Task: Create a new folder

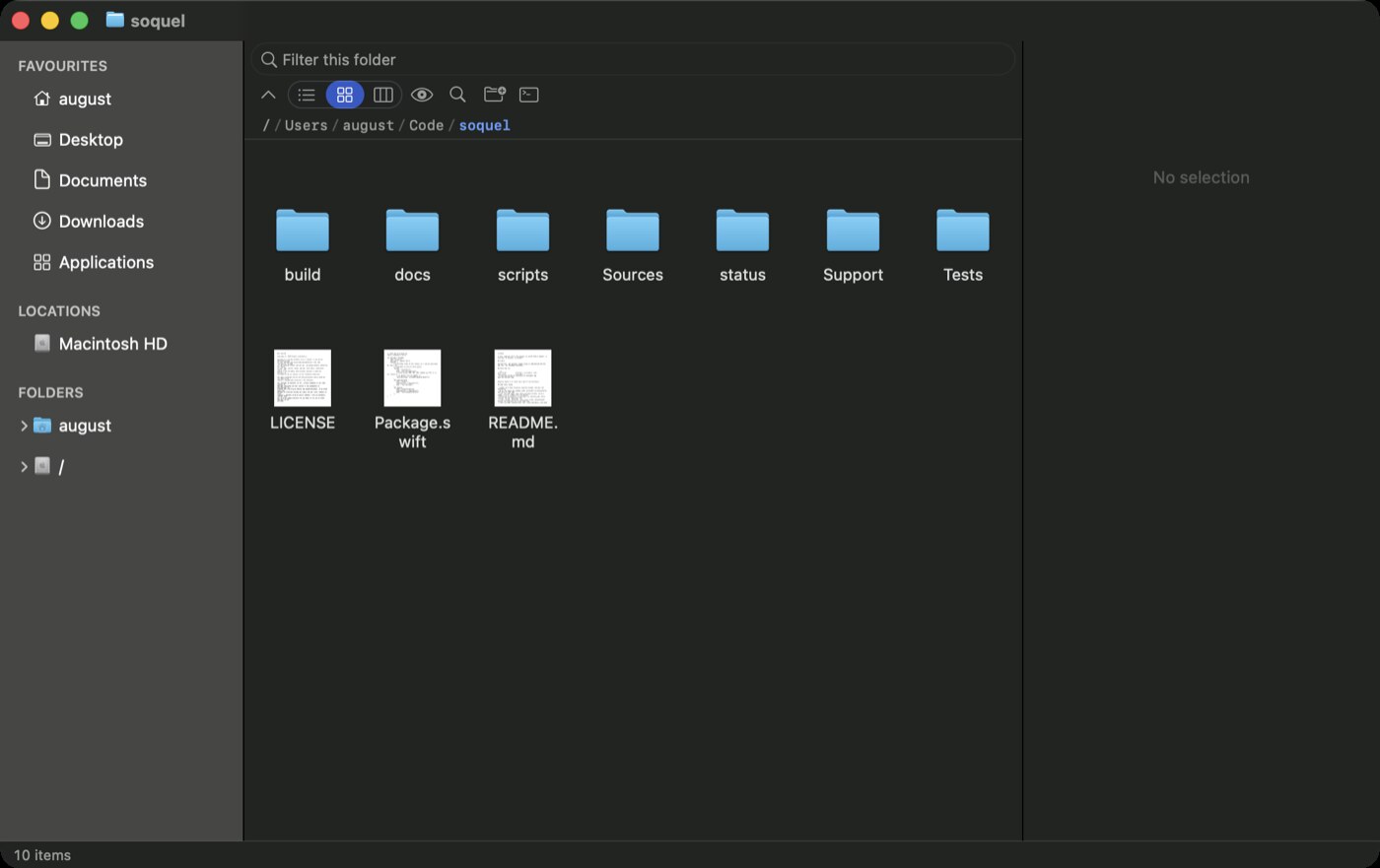Action: 495,95
